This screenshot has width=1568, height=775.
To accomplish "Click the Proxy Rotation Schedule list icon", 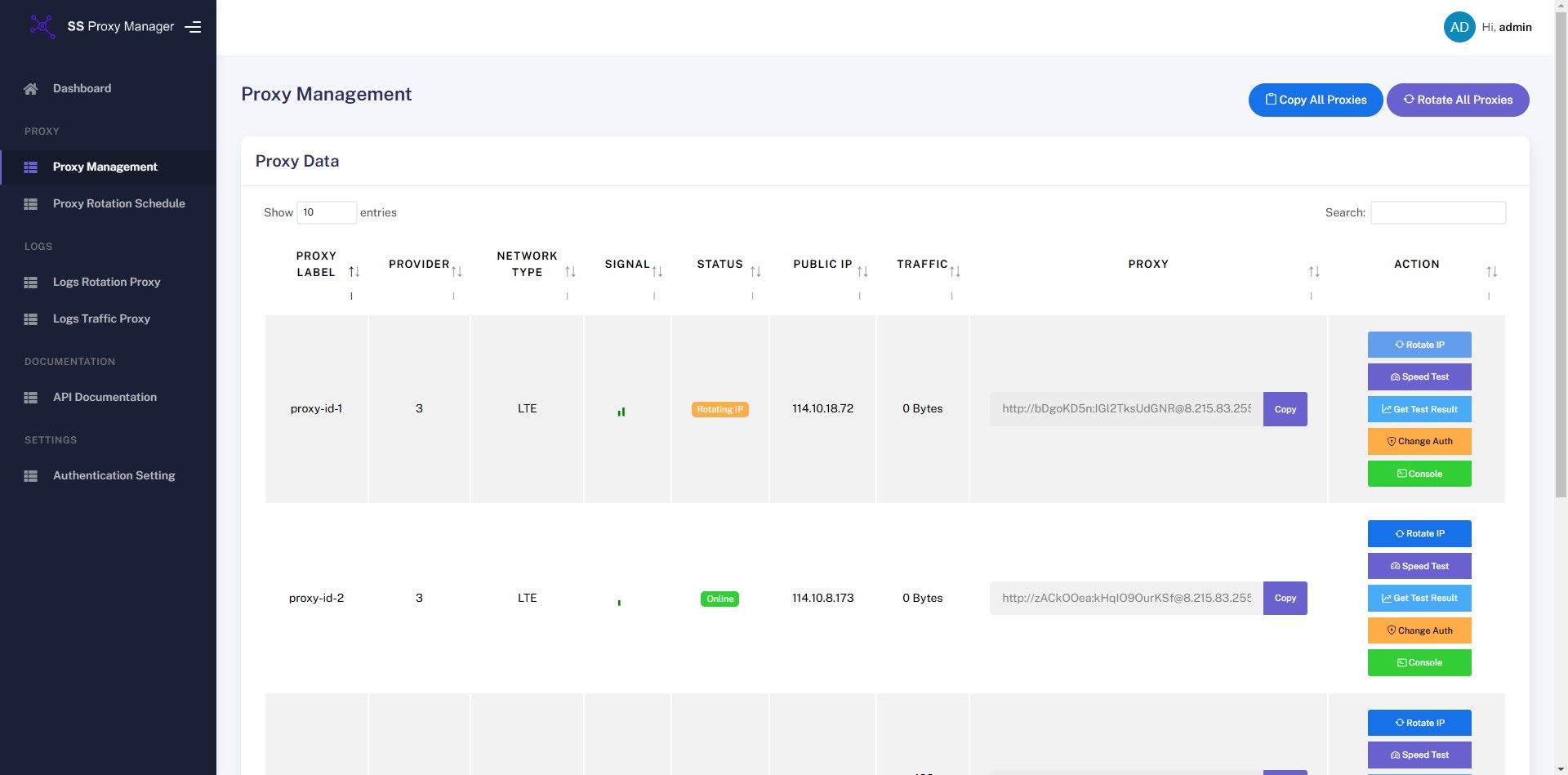I will pyautogui.click(x=31, y=204).
